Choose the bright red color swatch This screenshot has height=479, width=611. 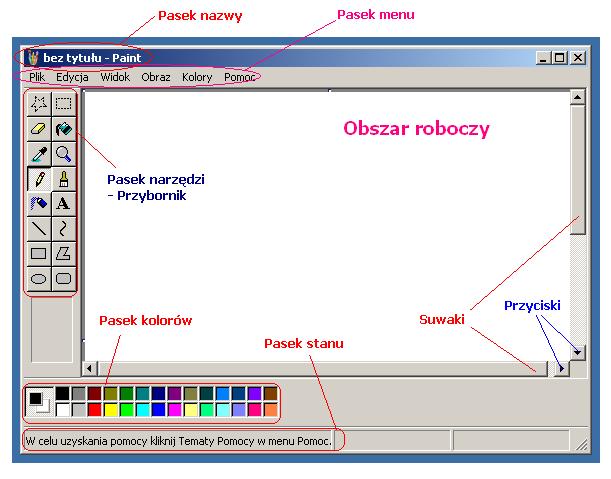pyautogui.click(x=94, y=410)
